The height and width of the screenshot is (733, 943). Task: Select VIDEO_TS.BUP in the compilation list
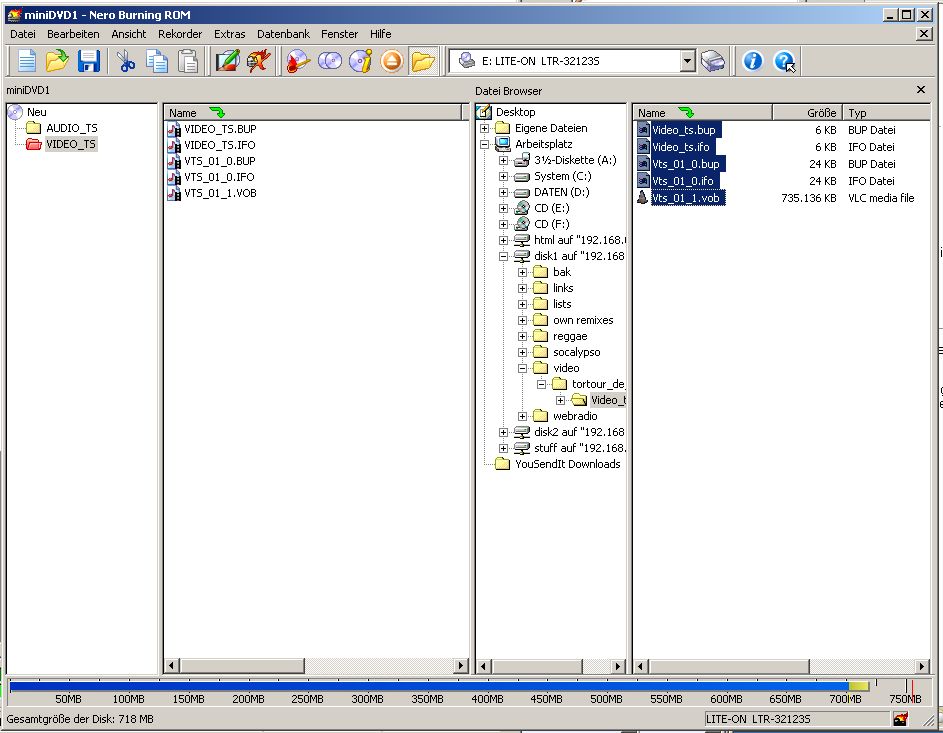click(220, 129)
